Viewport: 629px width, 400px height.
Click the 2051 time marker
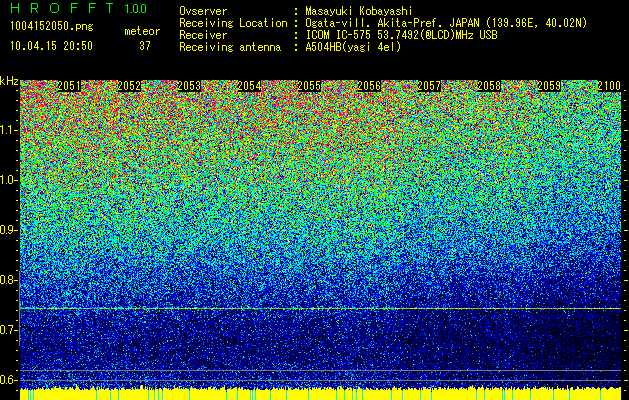tap(69, 86)
